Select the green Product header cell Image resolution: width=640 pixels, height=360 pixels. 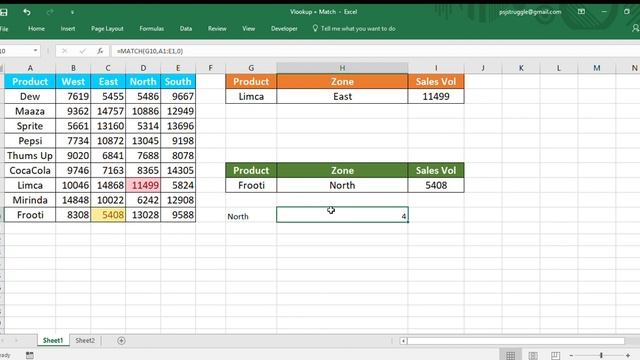(251, 170)
